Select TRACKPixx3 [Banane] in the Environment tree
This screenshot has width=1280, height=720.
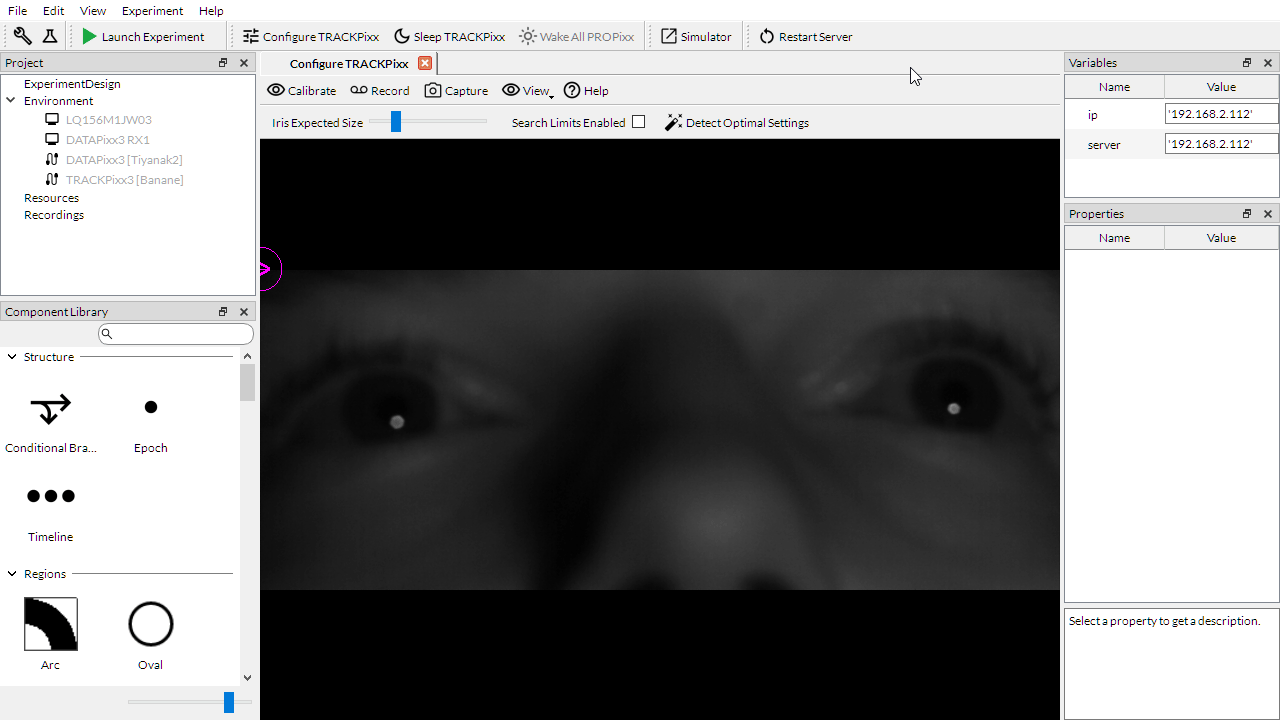pyautogui.click(x=124, y=179)
